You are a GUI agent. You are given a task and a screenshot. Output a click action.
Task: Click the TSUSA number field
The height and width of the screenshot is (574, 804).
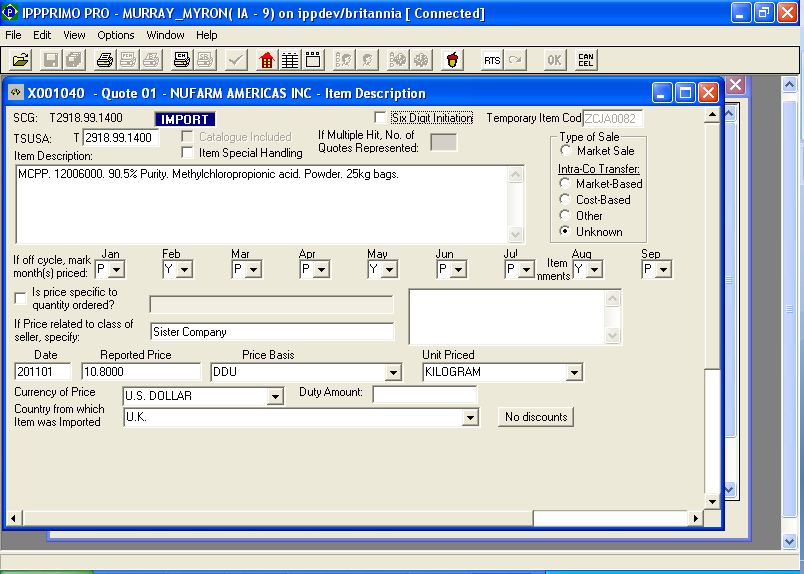pos(120,137)
